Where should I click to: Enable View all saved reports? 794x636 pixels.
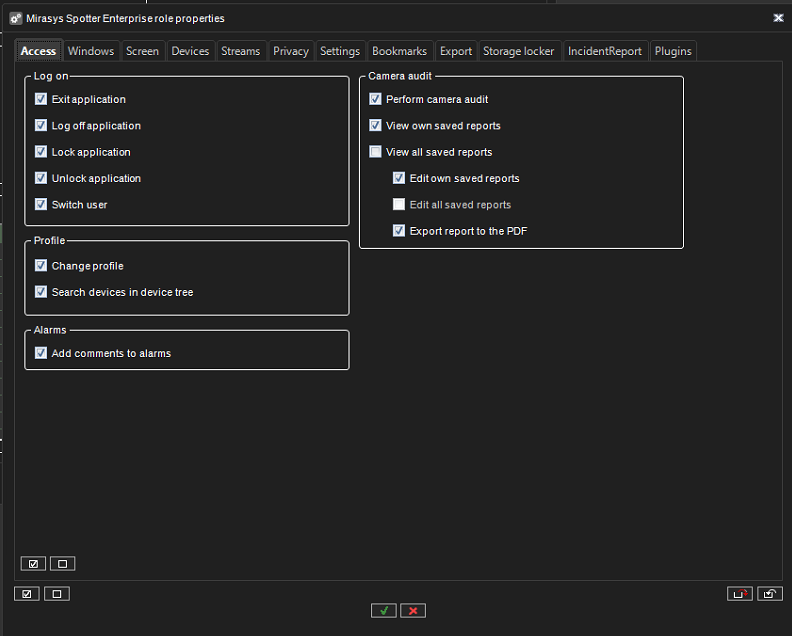click(375, 152)
